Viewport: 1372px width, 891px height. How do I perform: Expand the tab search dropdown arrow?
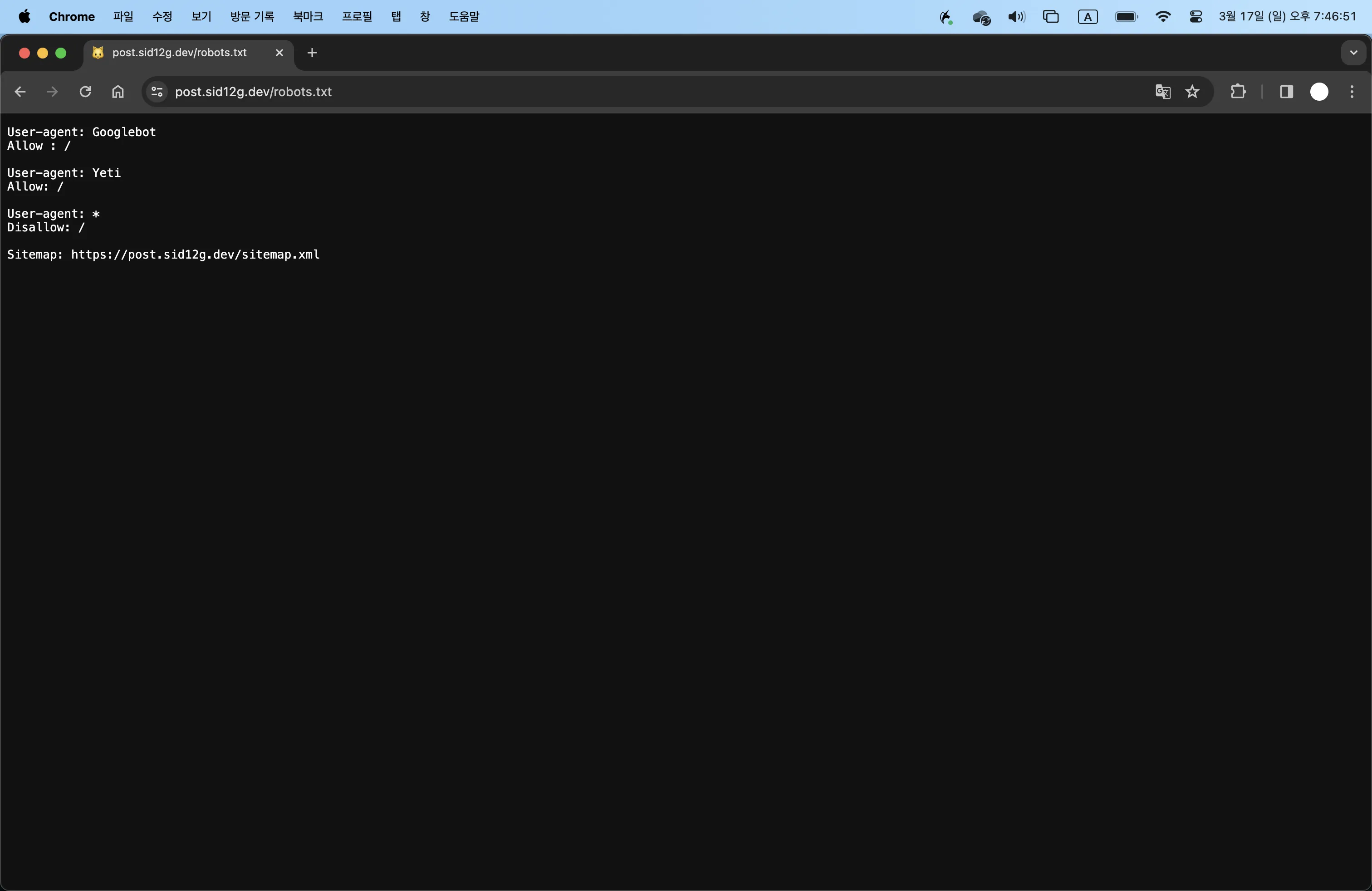coord(1353,53)
